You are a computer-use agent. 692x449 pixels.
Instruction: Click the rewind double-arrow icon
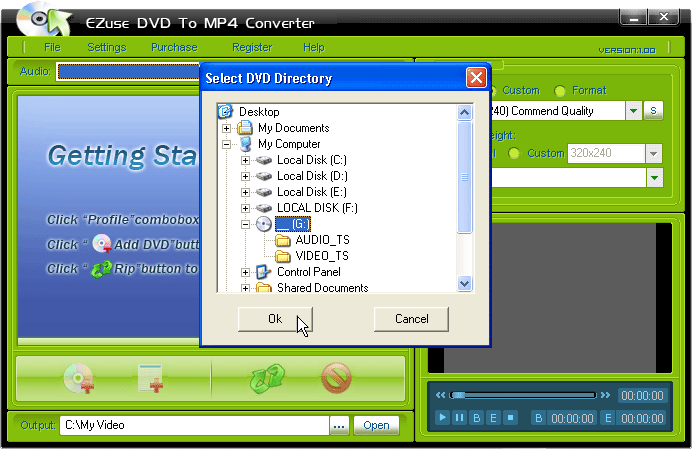click(x=440, y=395)
